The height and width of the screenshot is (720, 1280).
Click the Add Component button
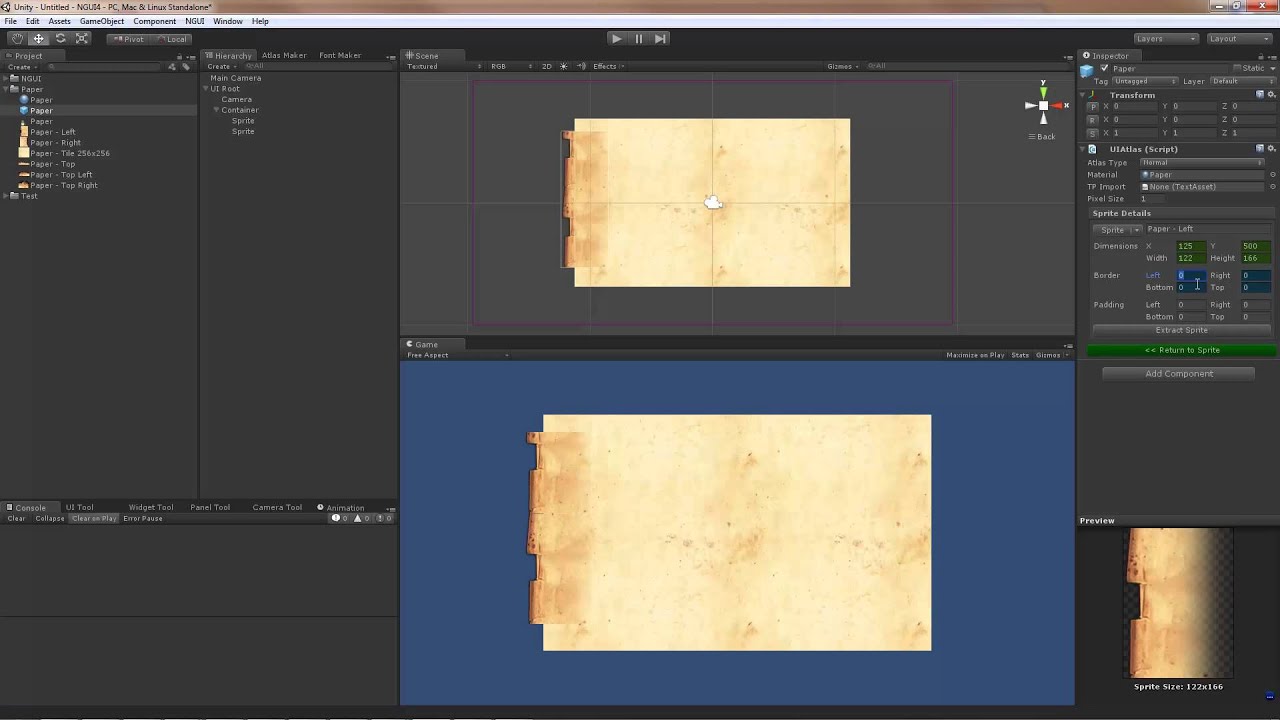coord(1179,374)
